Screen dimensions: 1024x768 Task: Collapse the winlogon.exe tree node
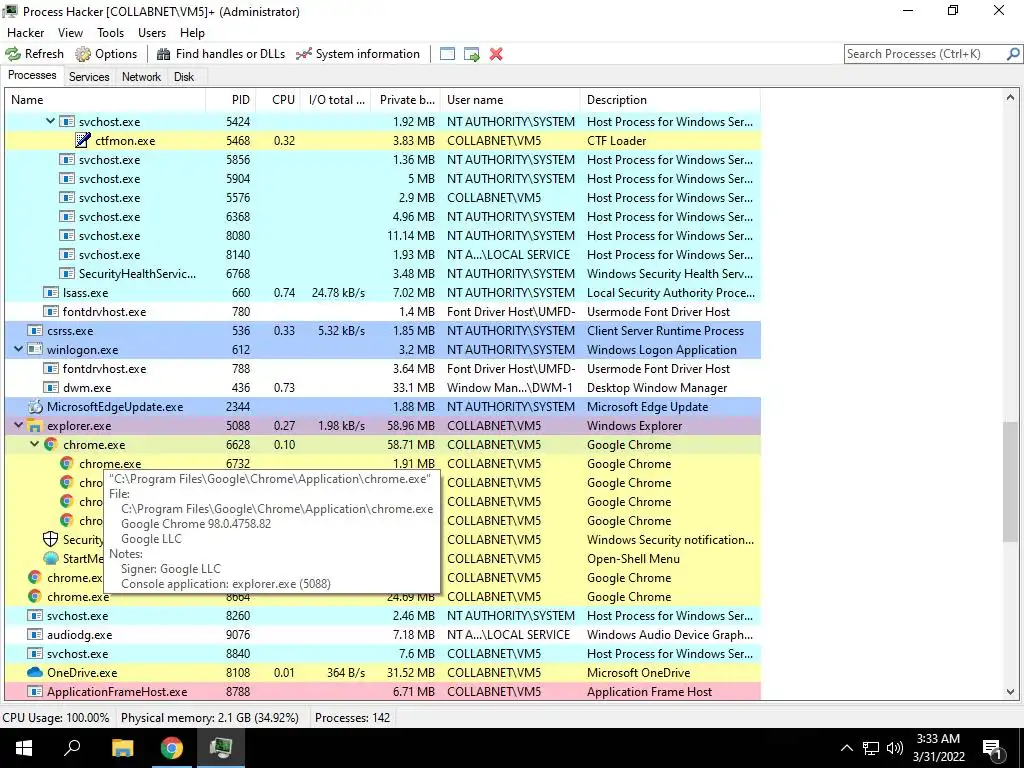tap(18, 349)
